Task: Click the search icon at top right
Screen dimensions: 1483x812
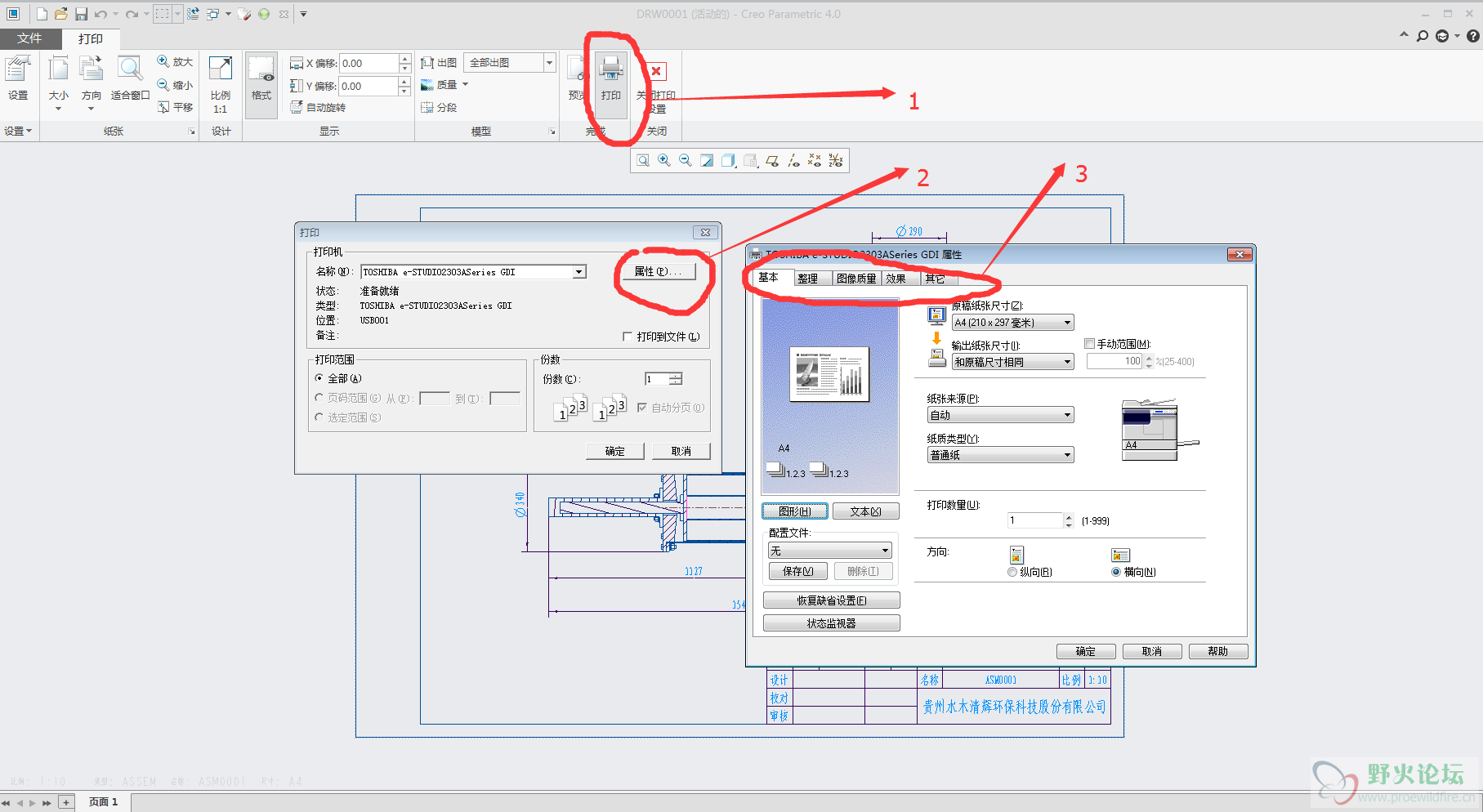Action: click(x=1423, y=36)
